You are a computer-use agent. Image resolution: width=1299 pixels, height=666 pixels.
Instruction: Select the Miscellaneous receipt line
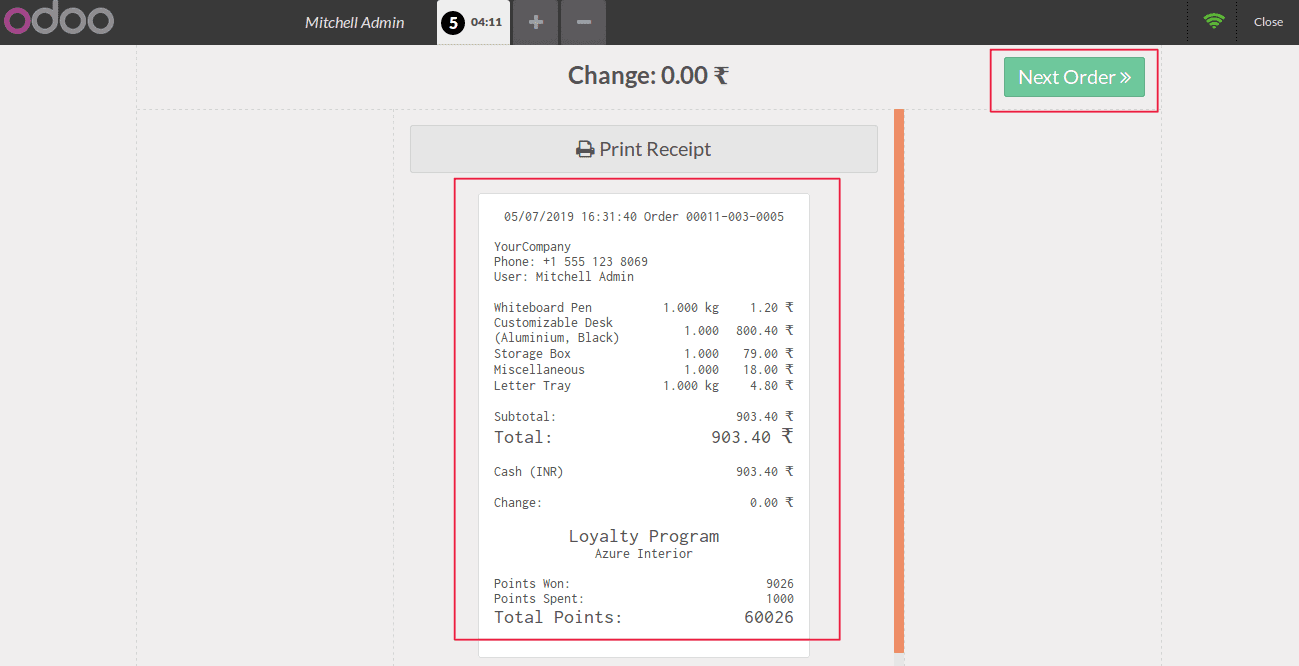(644, 370)
